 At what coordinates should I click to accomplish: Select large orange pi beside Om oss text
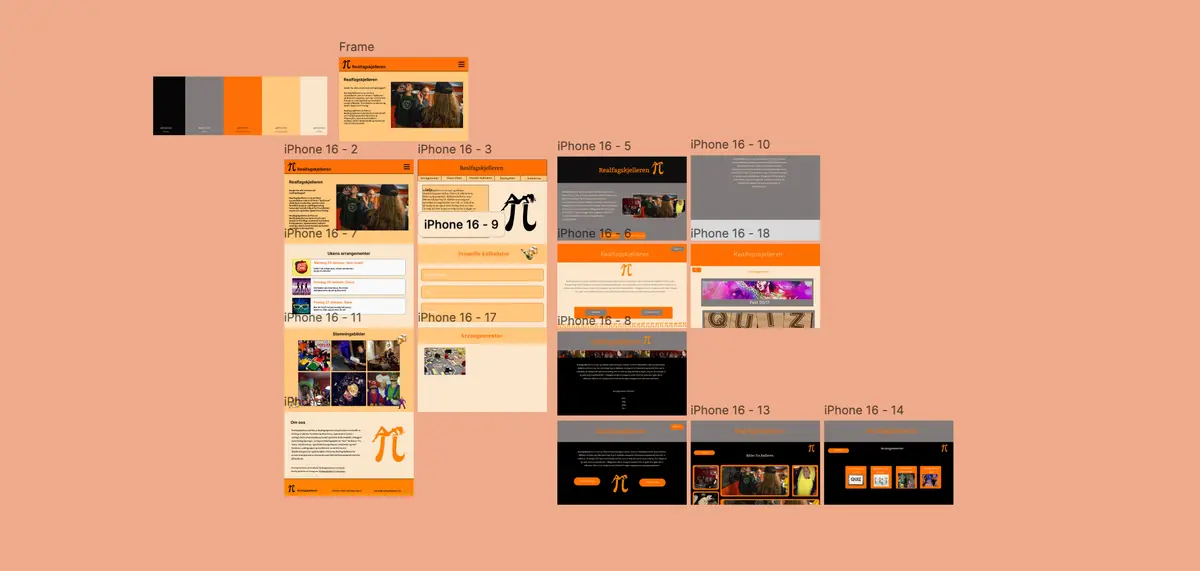coord(389,444)
